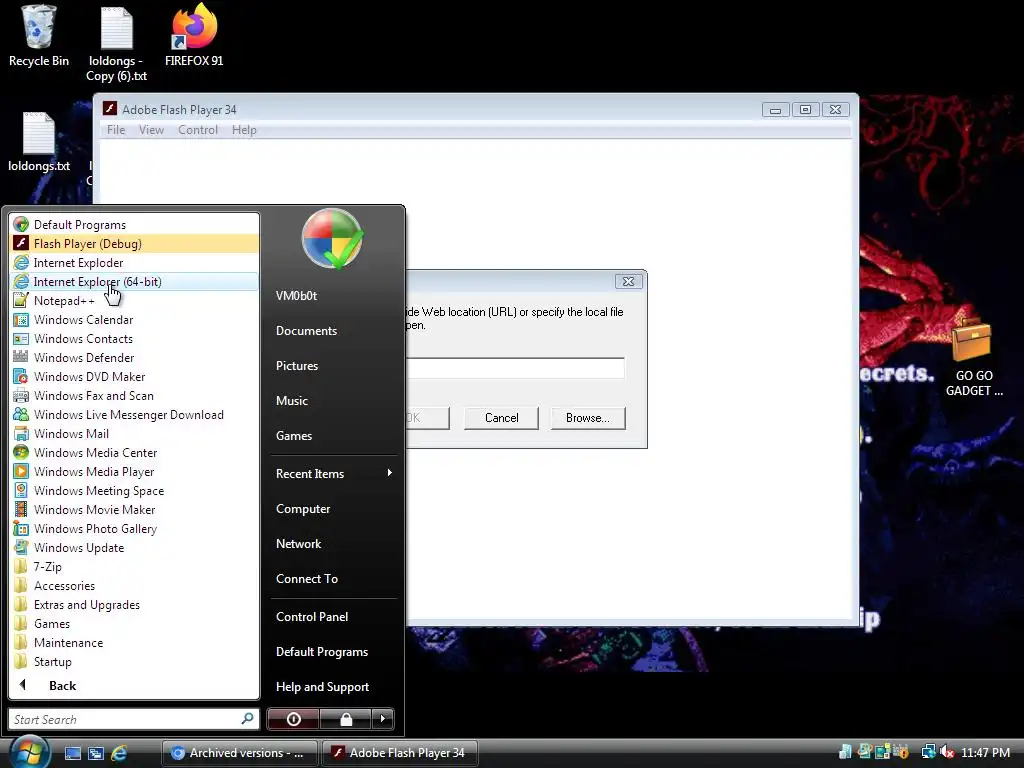The image size is (1024, 768).
Task: Open Internet Exploder program entry
Action: pyautogui.click(x=135, y=263)
